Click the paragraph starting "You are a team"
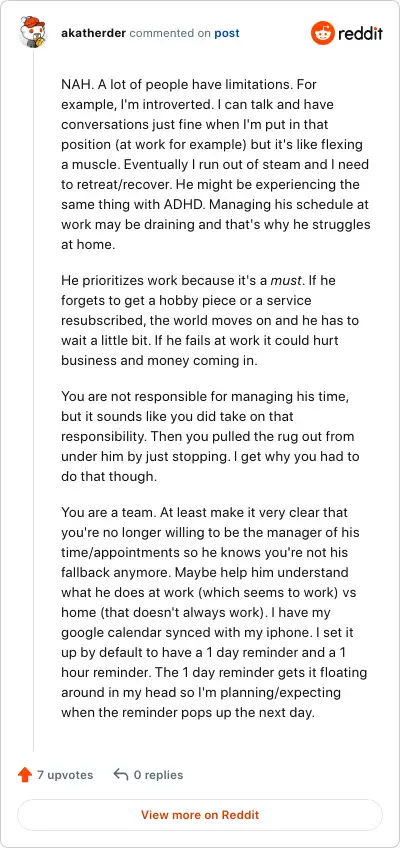The height and width of the screenshot is (848, 400). click(214, 612)
